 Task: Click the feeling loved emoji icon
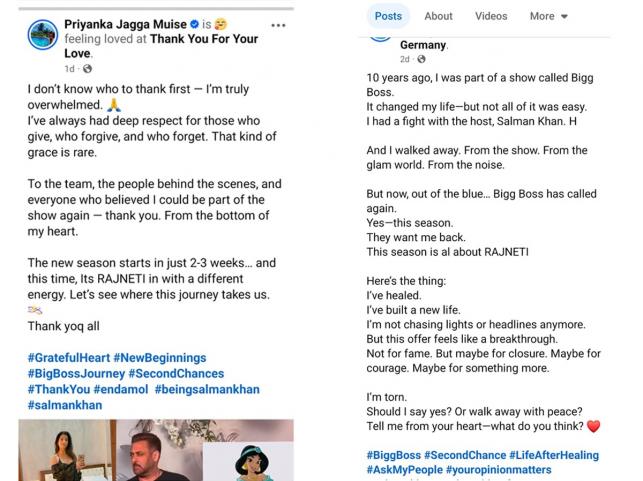(x=221, y=23)
